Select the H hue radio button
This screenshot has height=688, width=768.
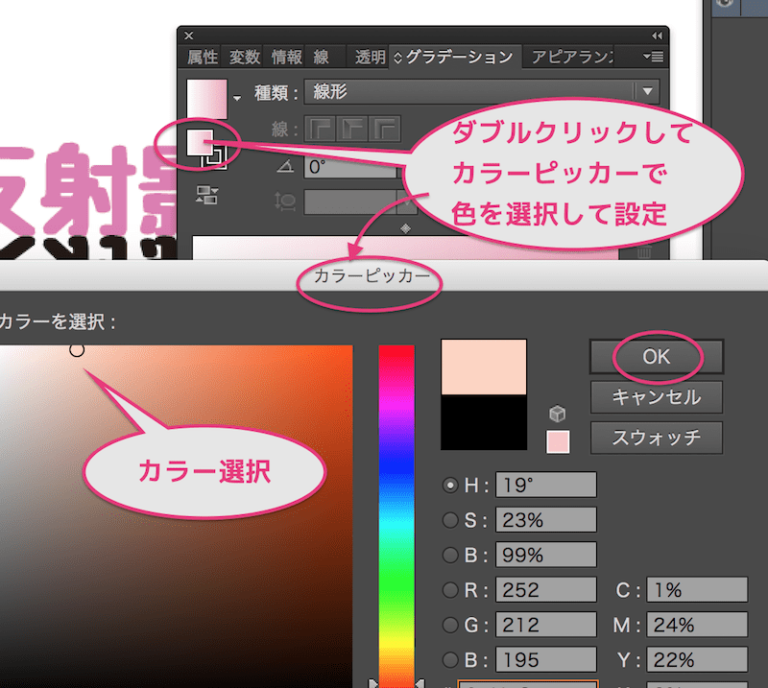pyautogui.click(x=450, y=486)
